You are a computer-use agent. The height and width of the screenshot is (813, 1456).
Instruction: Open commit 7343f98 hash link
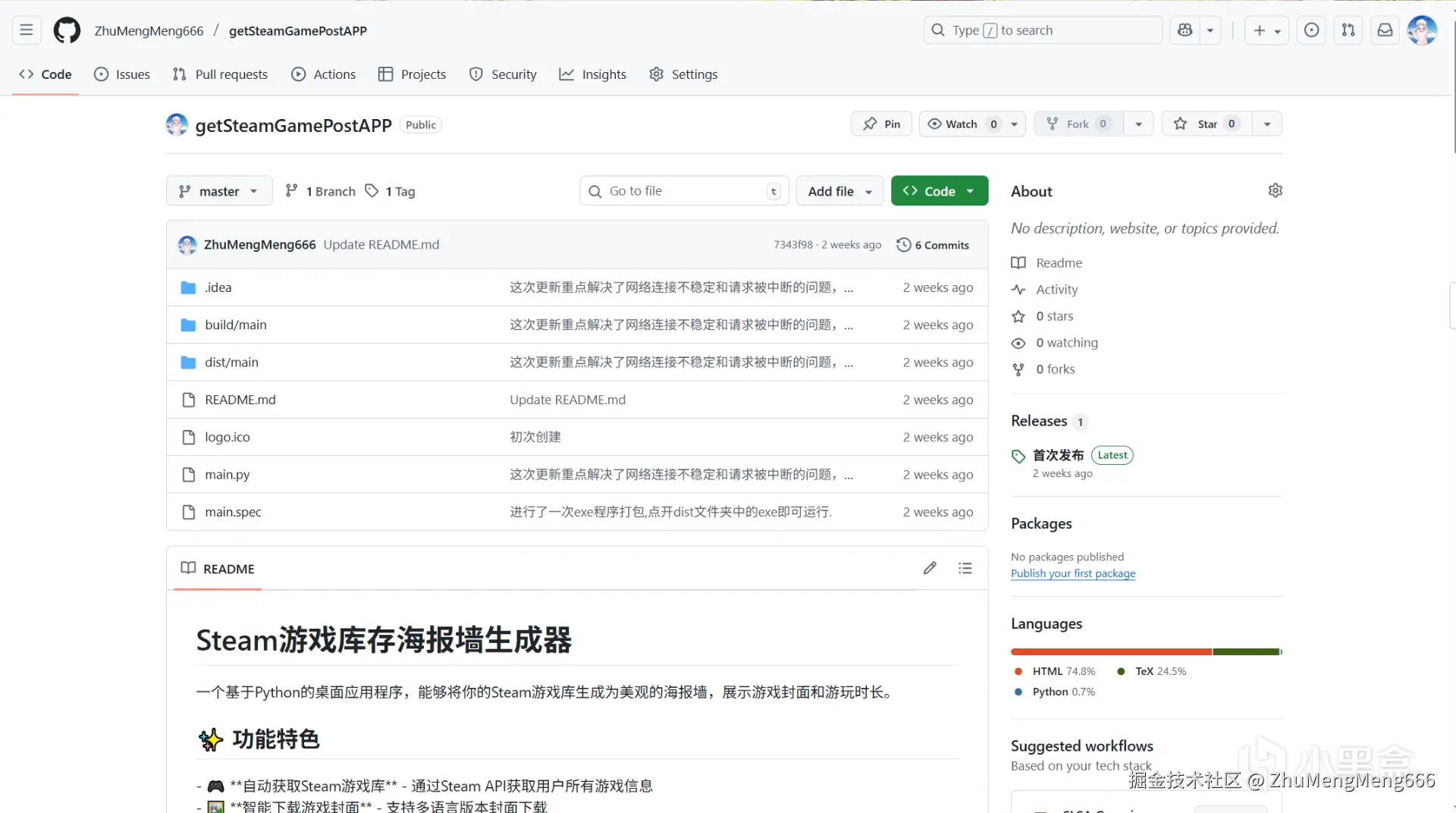(x=792, y=245)
